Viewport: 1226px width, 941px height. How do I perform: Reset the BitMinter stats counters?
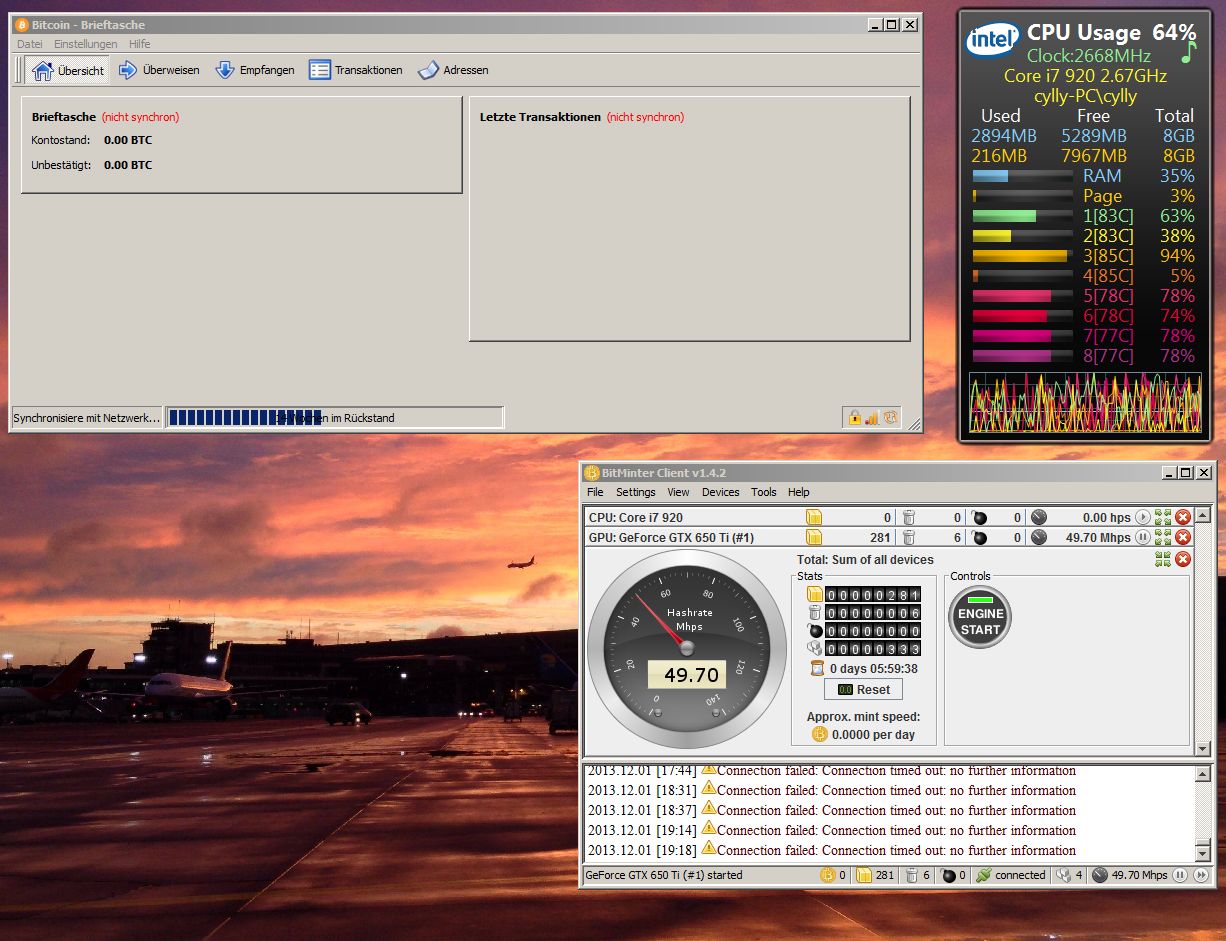[x=863, y=689]
